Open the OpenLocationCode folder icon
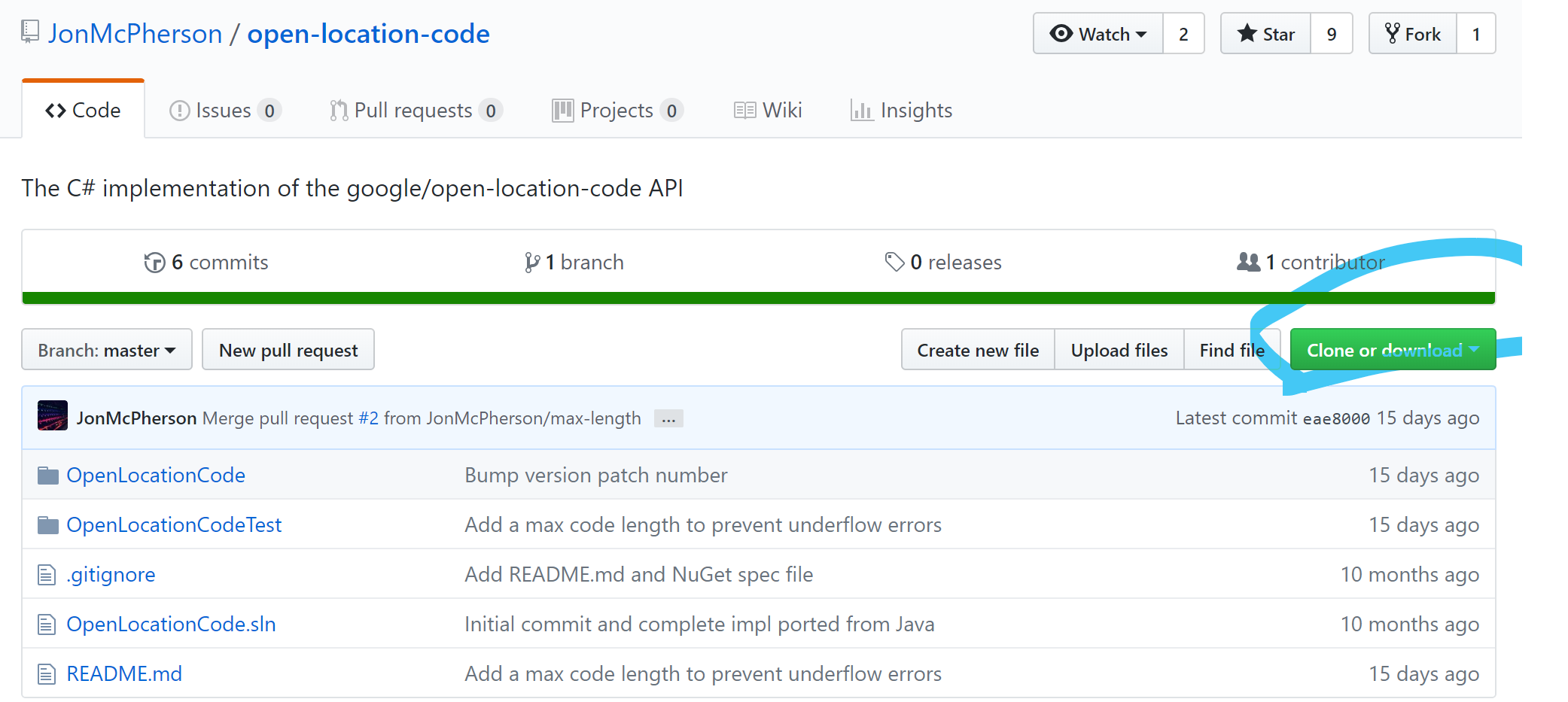 tap(47, 474)
